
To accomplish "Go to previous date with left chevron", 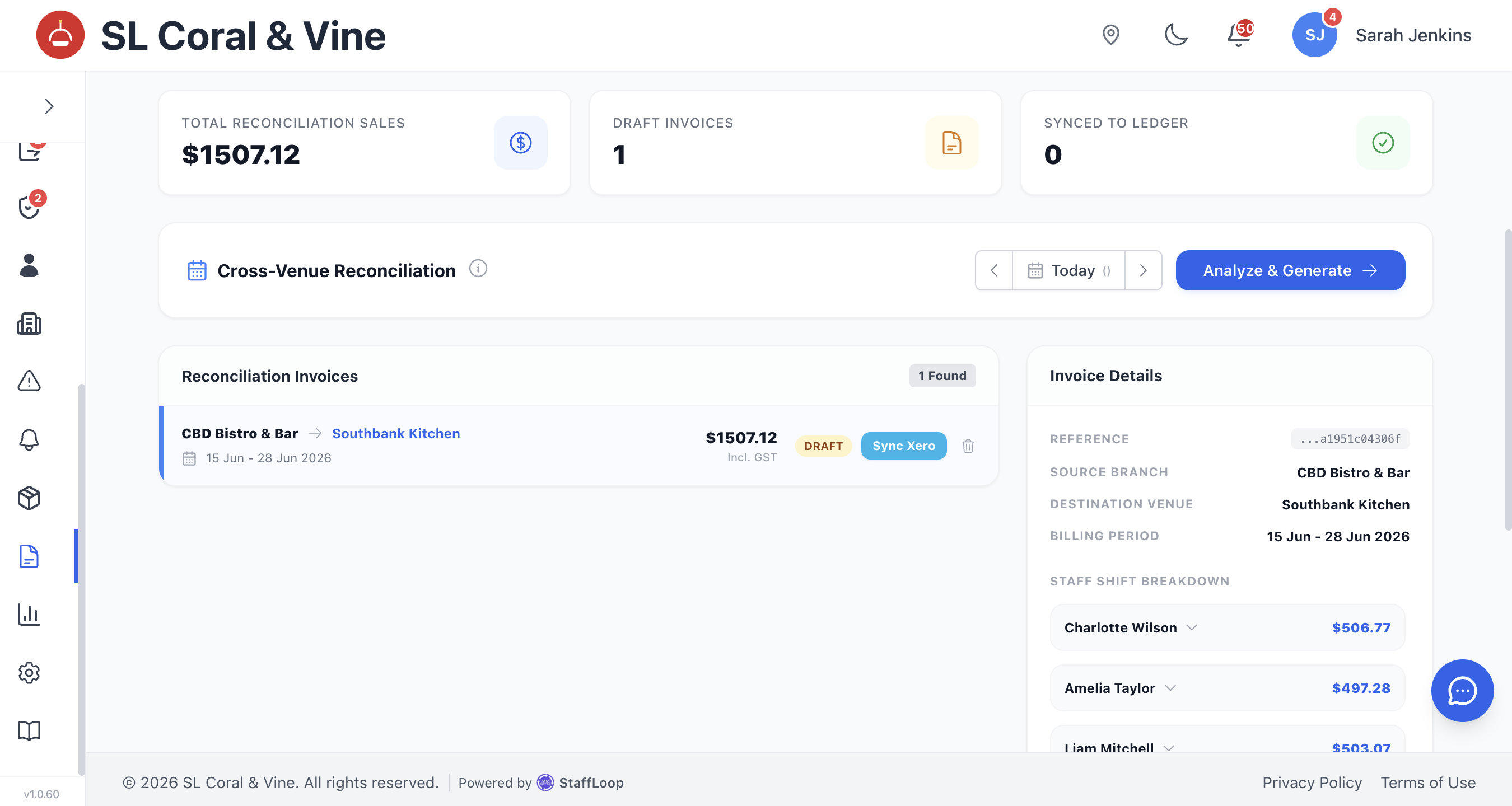I will tap(993, 270).
